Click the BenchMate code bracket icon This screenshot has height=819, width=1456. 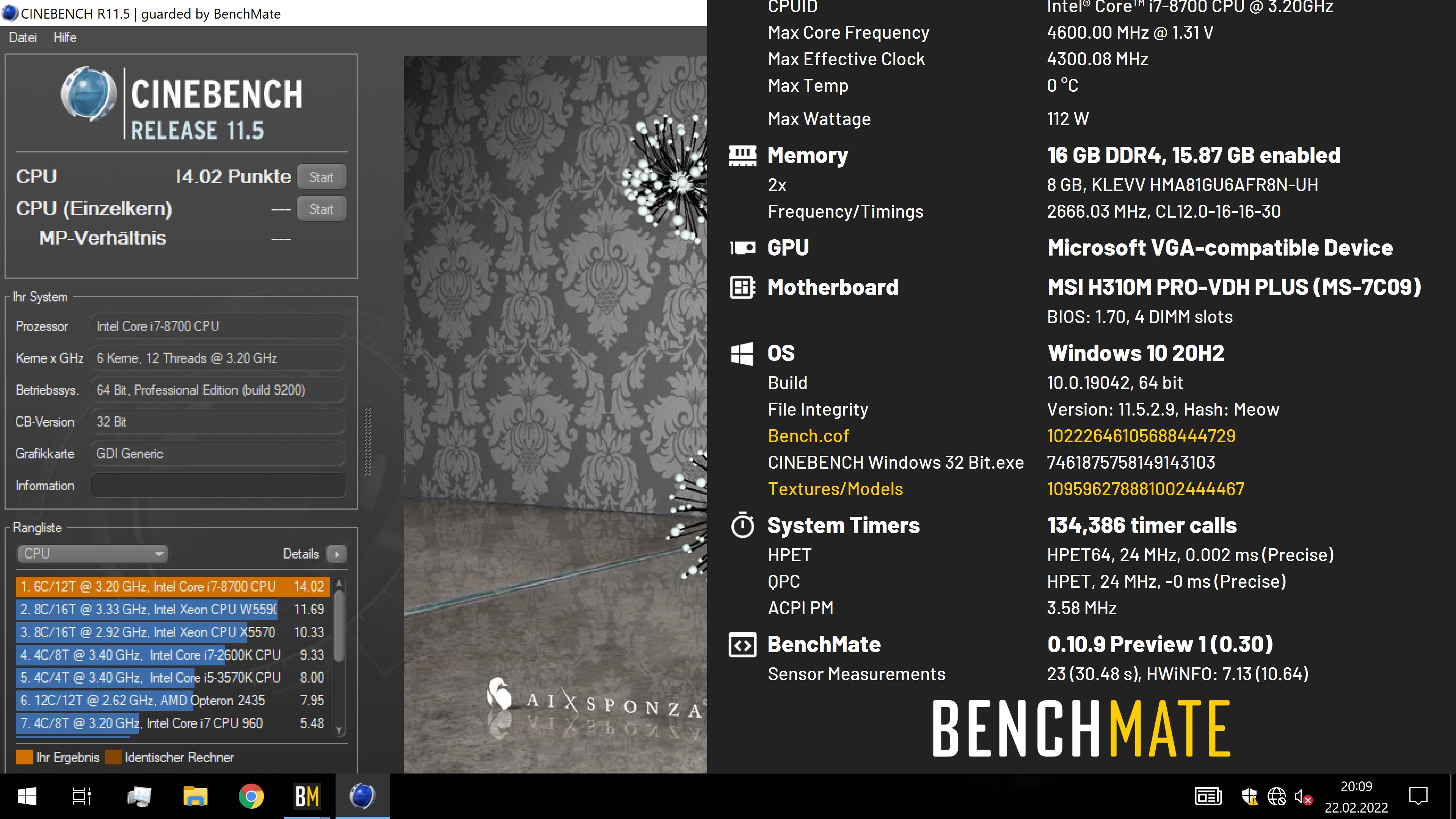click(x=742, y=645)
